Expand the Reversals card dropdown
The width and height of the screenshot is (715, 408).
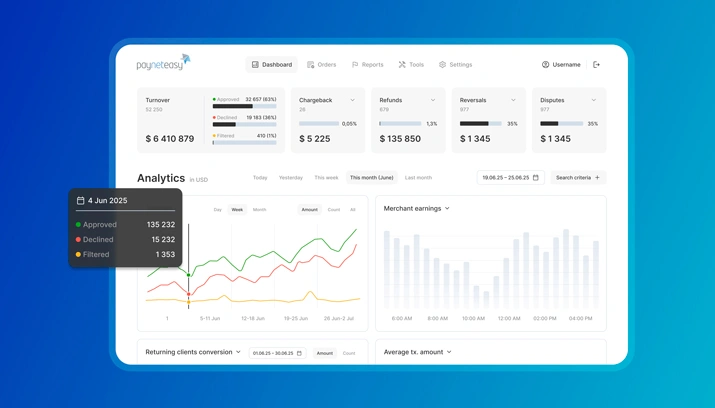point(513,100)
